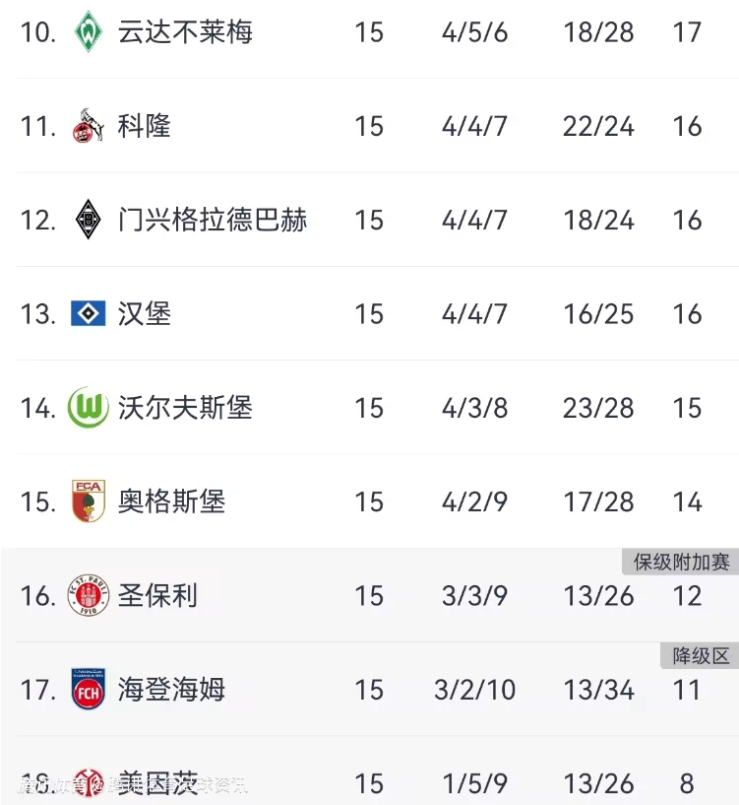Viewport: 739px width, 805px height.
Task: Tap the 1. FC Köln crest
Action: 88,126
